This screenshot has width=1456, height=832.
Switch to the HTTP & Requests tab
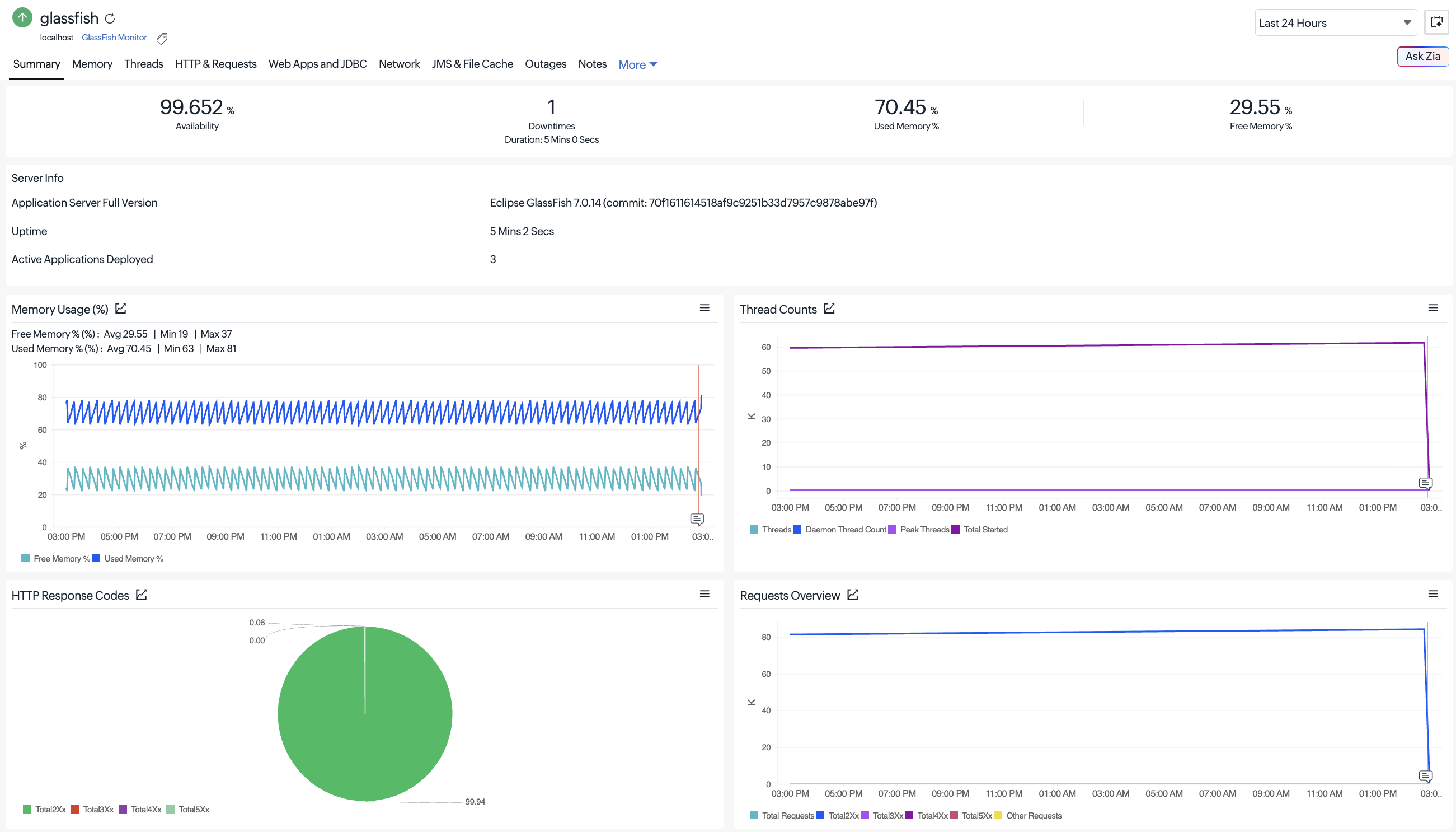pos(216,64)
